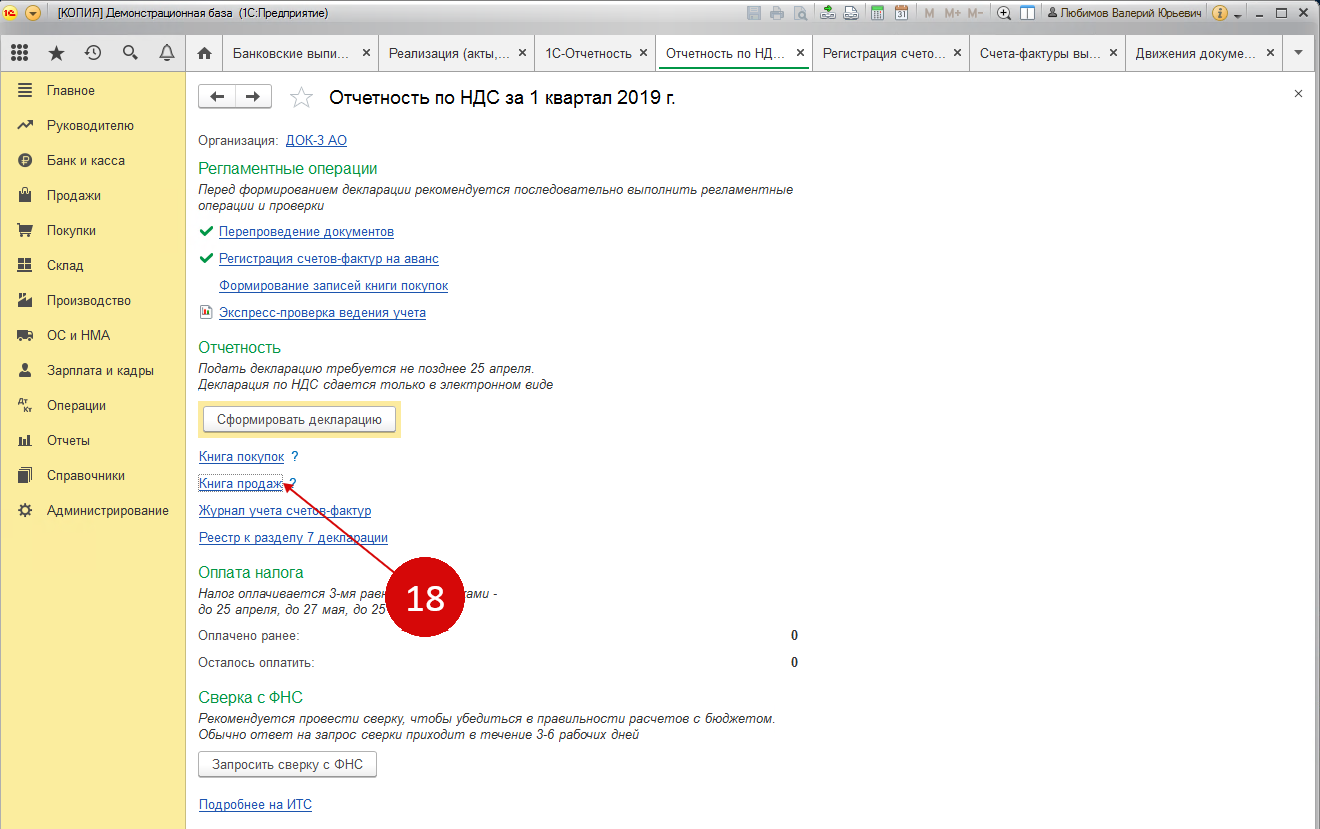Image resolution: width=1320 pixels, height=829 pixels.
Task: Open the Банк и касса section
Action: tap(93, 161)
